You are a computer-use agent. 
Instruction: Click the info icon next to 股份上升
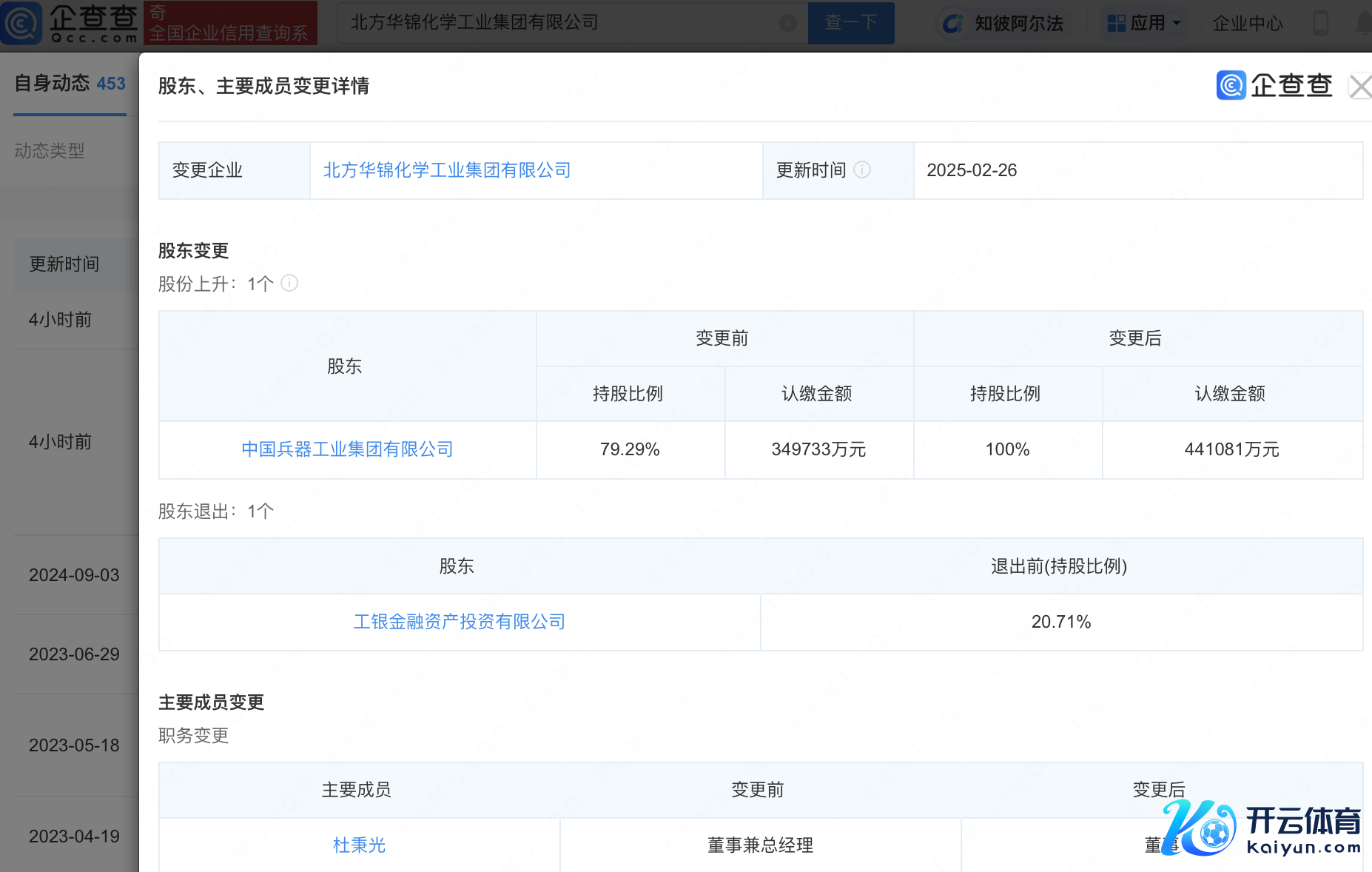coord(289,283)
